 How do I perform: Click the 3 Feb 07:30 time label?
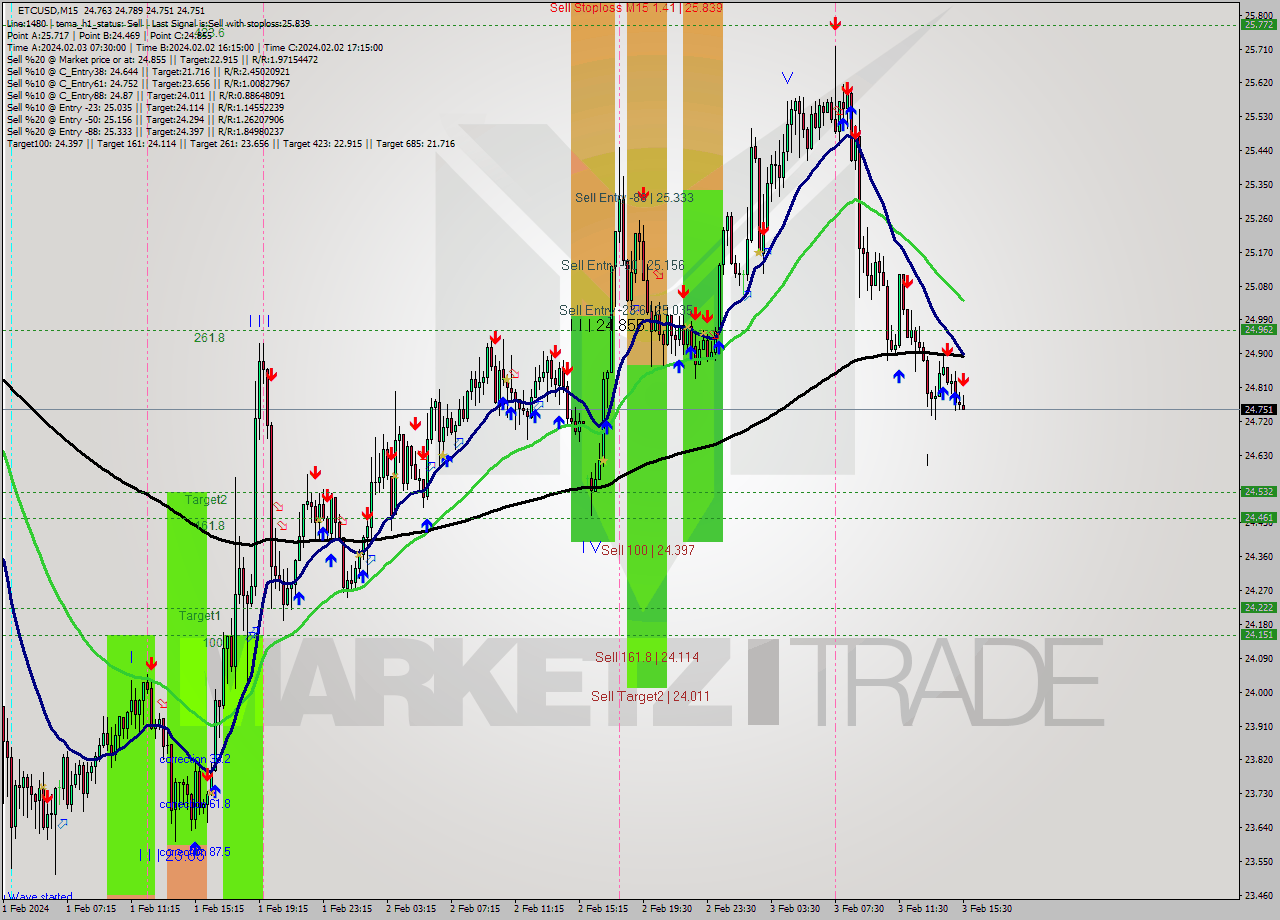pos(859,909)
